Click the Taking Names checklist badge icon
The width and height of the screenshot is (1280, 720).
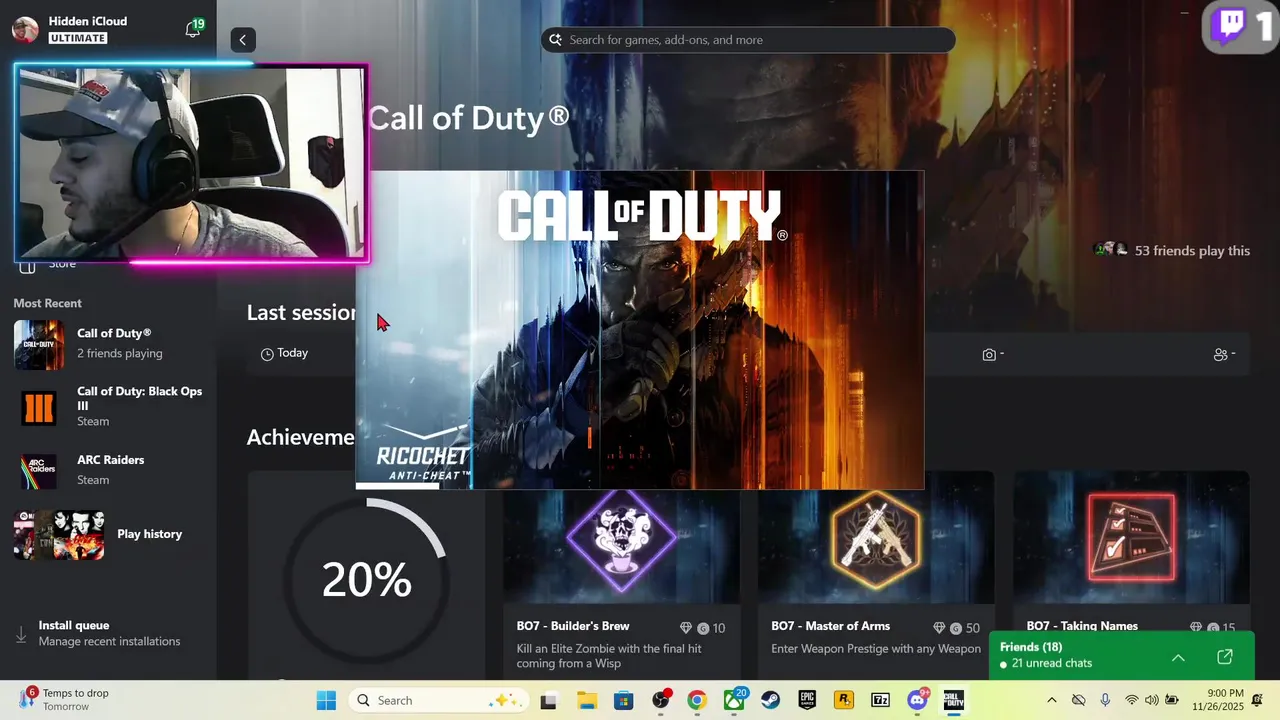1131,538
